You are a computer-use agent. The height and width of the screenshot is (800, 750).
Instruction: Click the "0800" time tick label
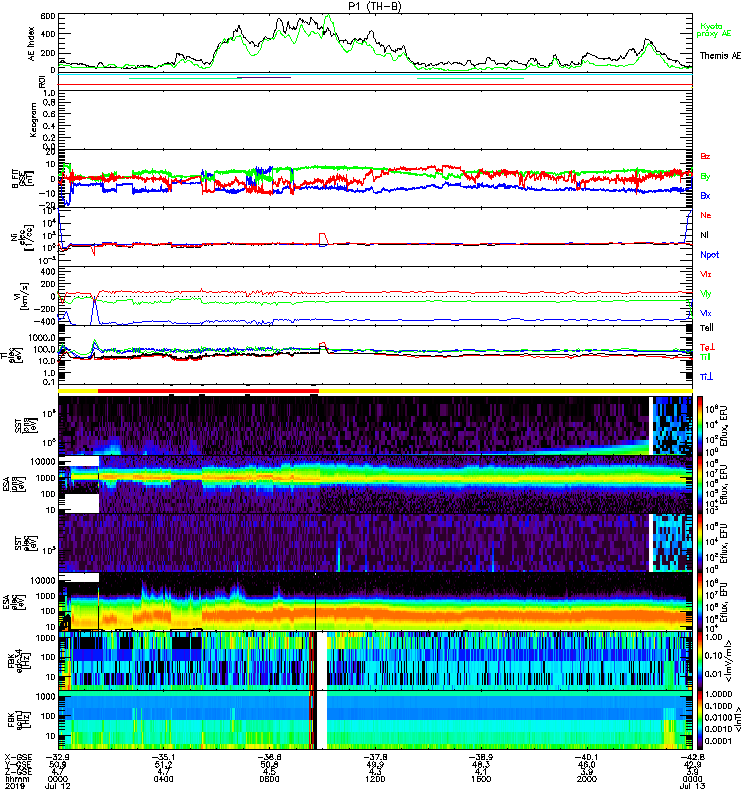tap(269, 779)
